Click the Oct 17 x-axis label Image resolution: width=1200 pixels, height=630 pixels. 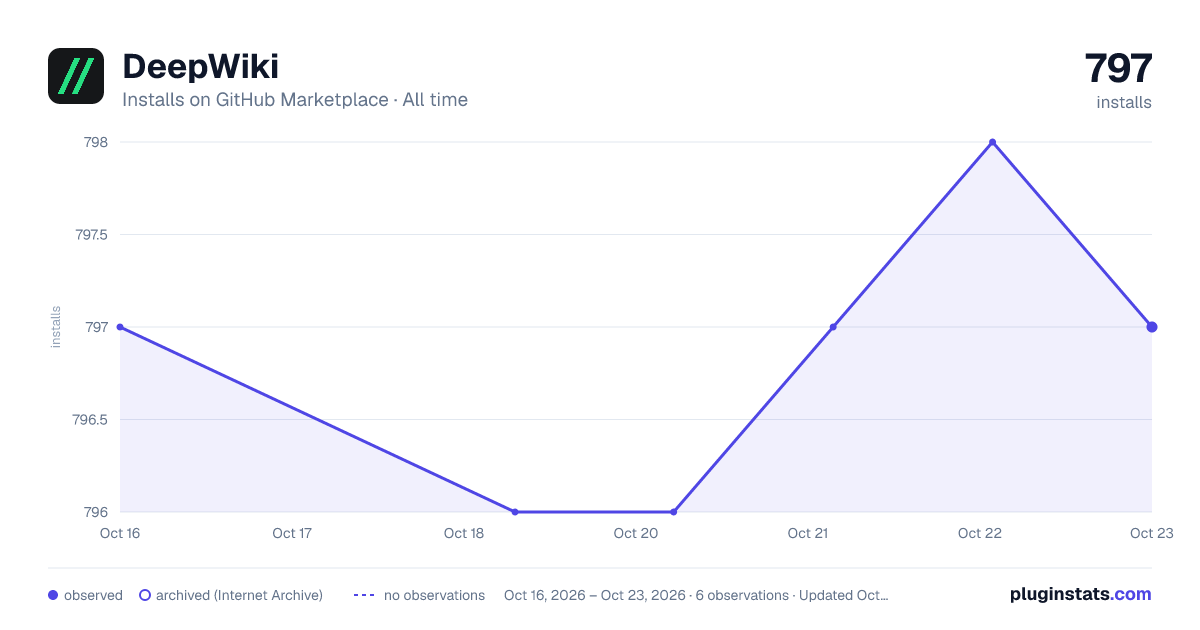coord(292,533)
